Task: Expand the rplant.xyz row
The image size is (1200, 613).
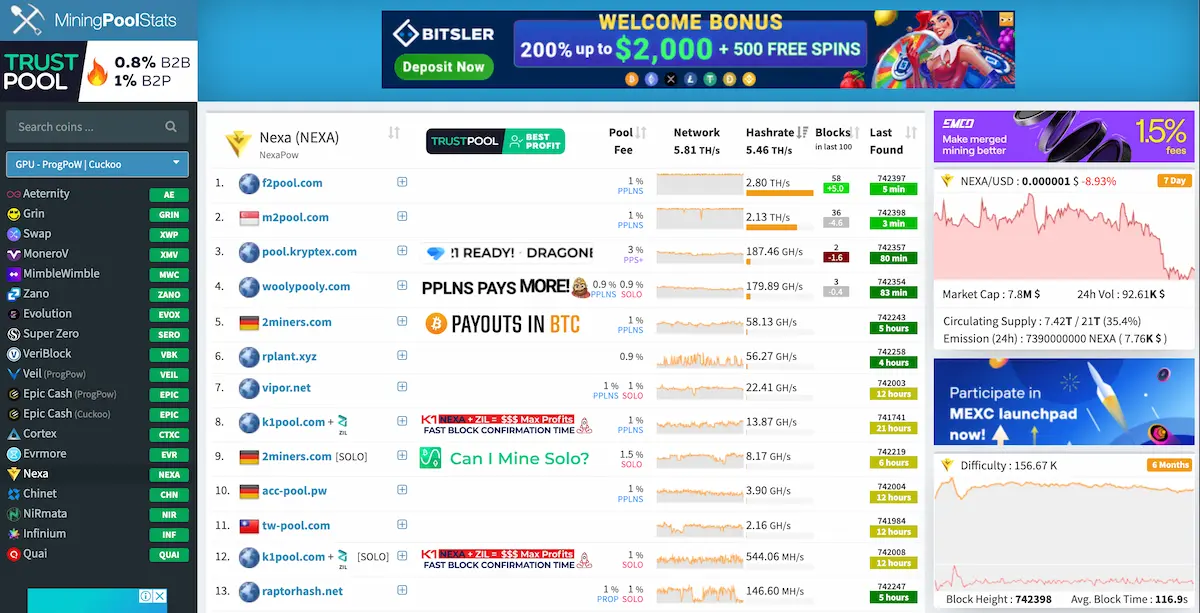Action: 402,354
